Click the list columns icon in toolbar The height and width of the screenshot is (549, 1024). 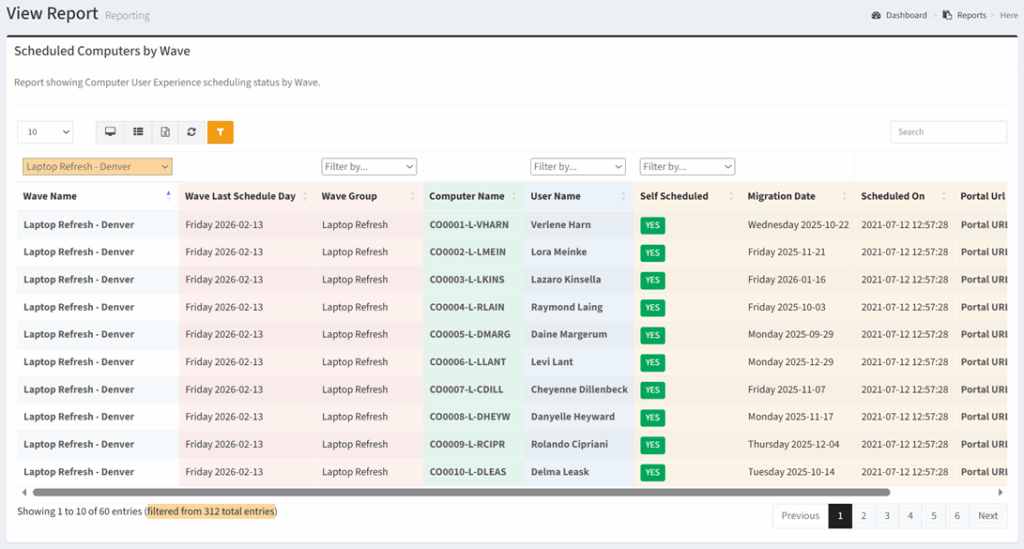coord(138,132)
